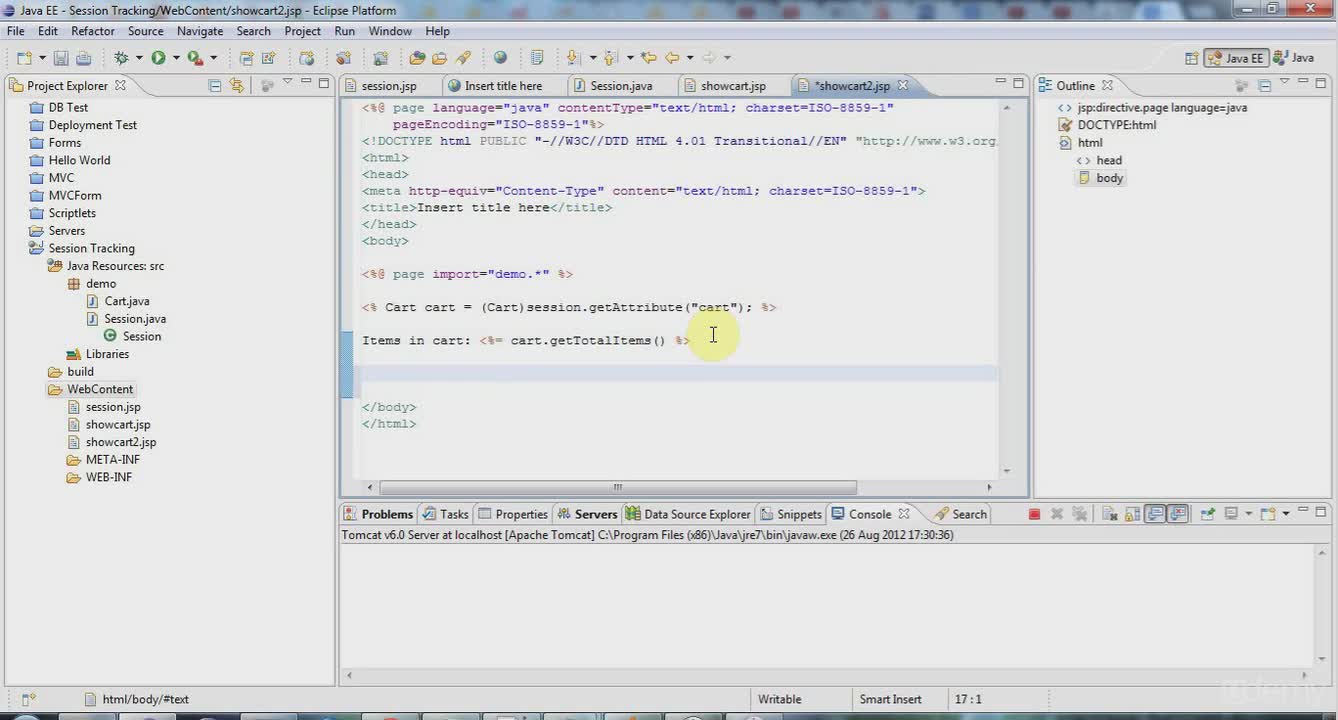The height and width of the screenshot is (720, 1338).
Task: Select head node in Outline
Action: (x=1109, y=160)
